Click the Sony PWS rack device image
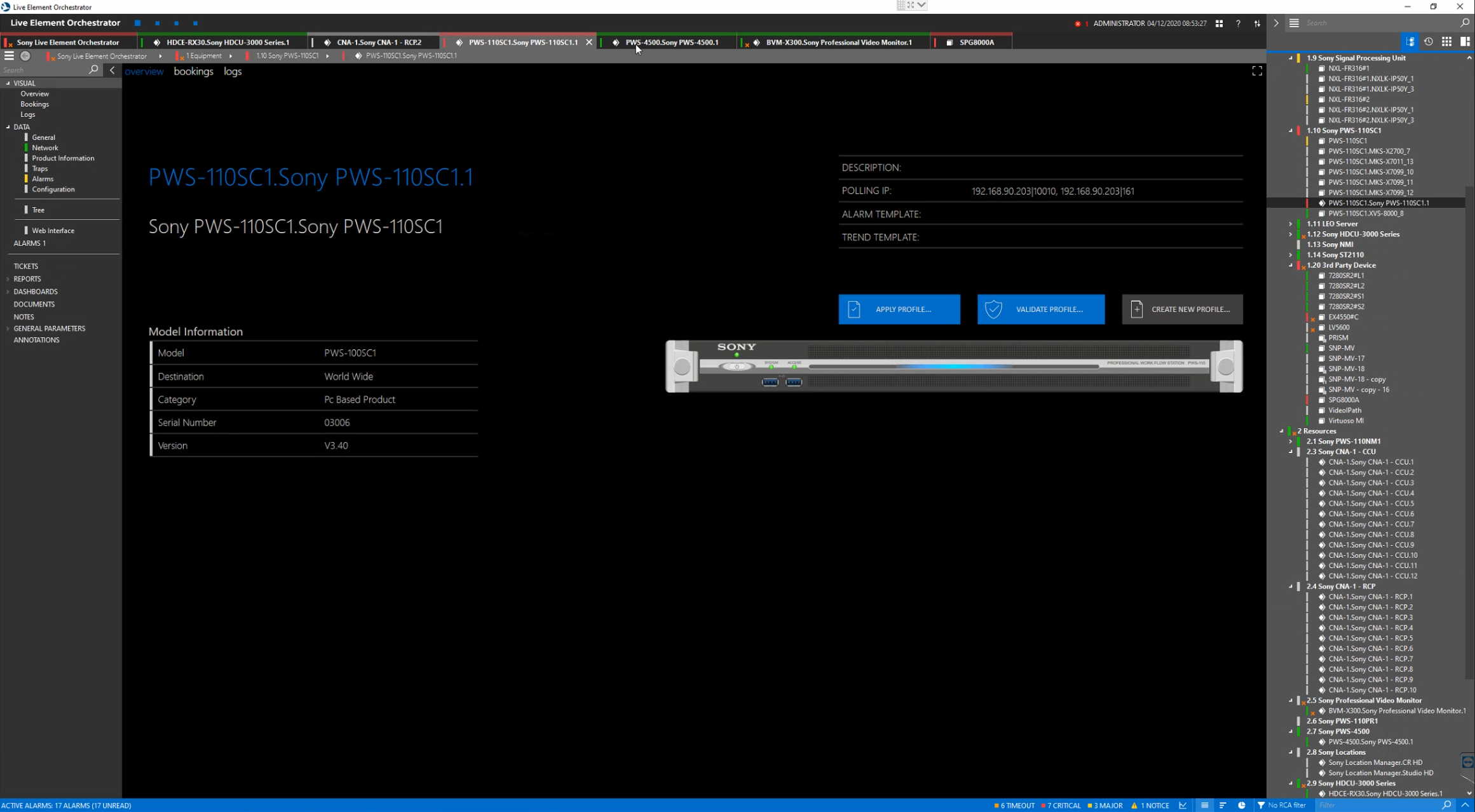The height and width of the screenshot is (812, 1475). click(x=954, y=367)
